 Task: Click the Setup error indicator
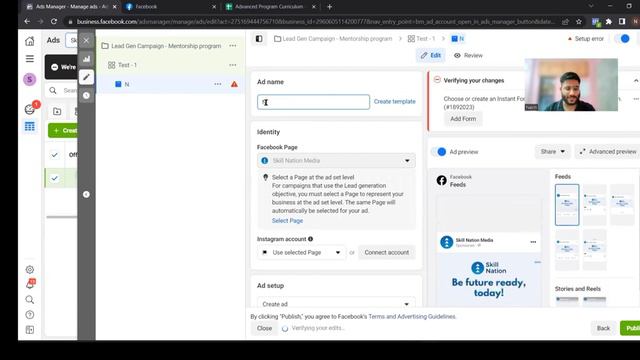point(585,39)
